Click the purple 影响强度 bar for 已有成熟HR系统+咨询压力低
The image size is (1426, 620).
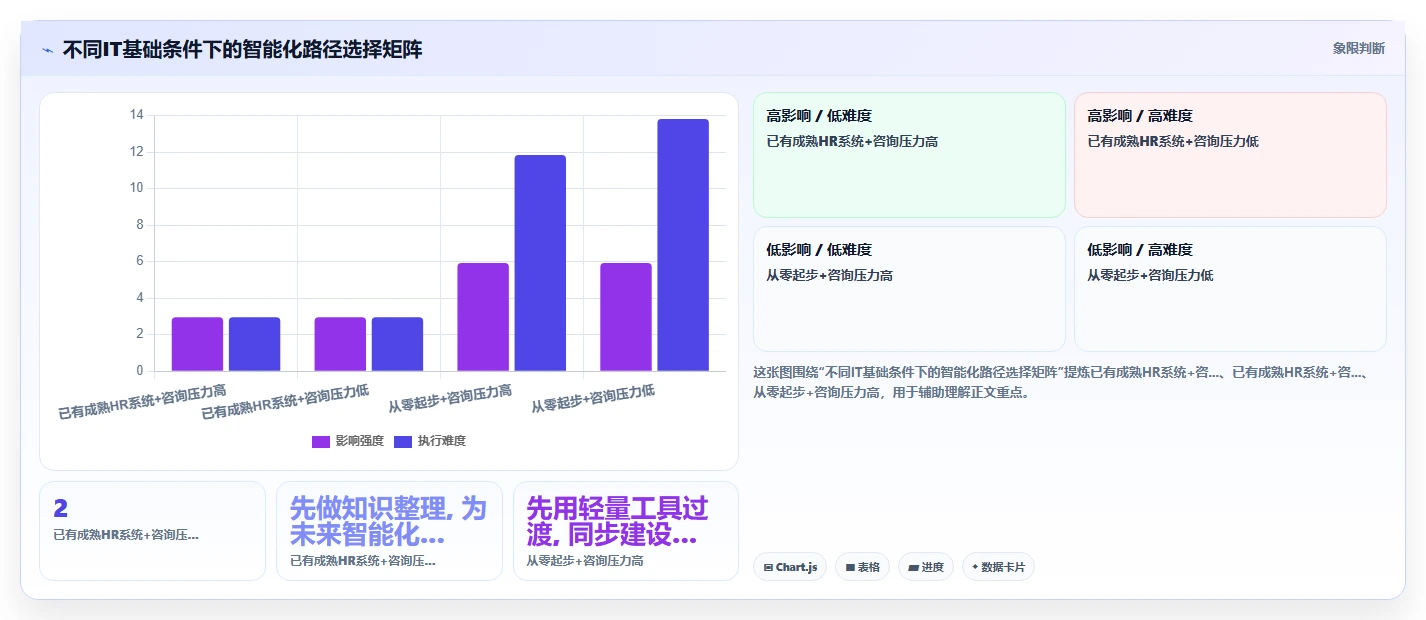click(x=340, y=344)
